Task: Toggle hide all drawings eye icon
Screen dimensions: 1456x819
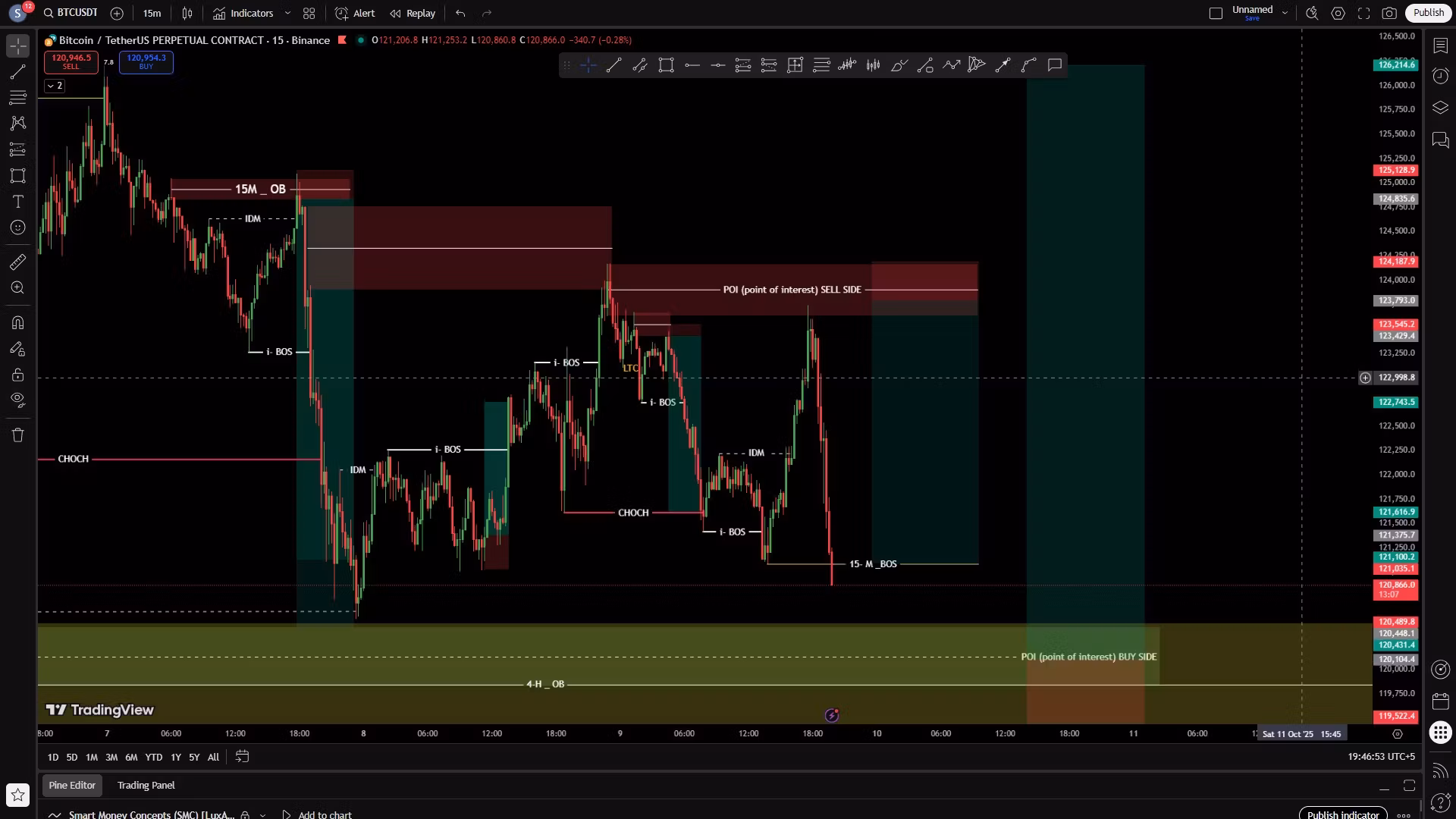Action: pyautogui.click(x=17, y=400)
